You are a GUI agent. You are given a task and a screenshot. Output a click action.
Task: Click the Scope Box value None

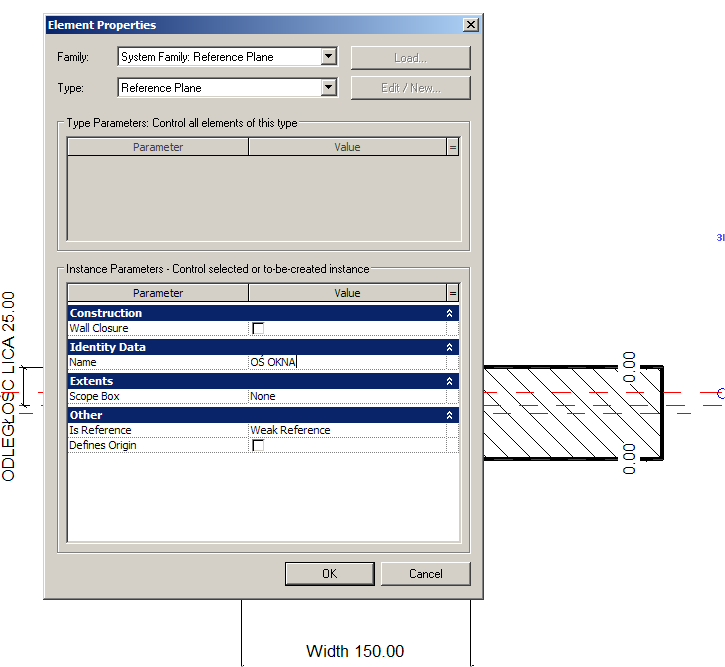[346, 396]
